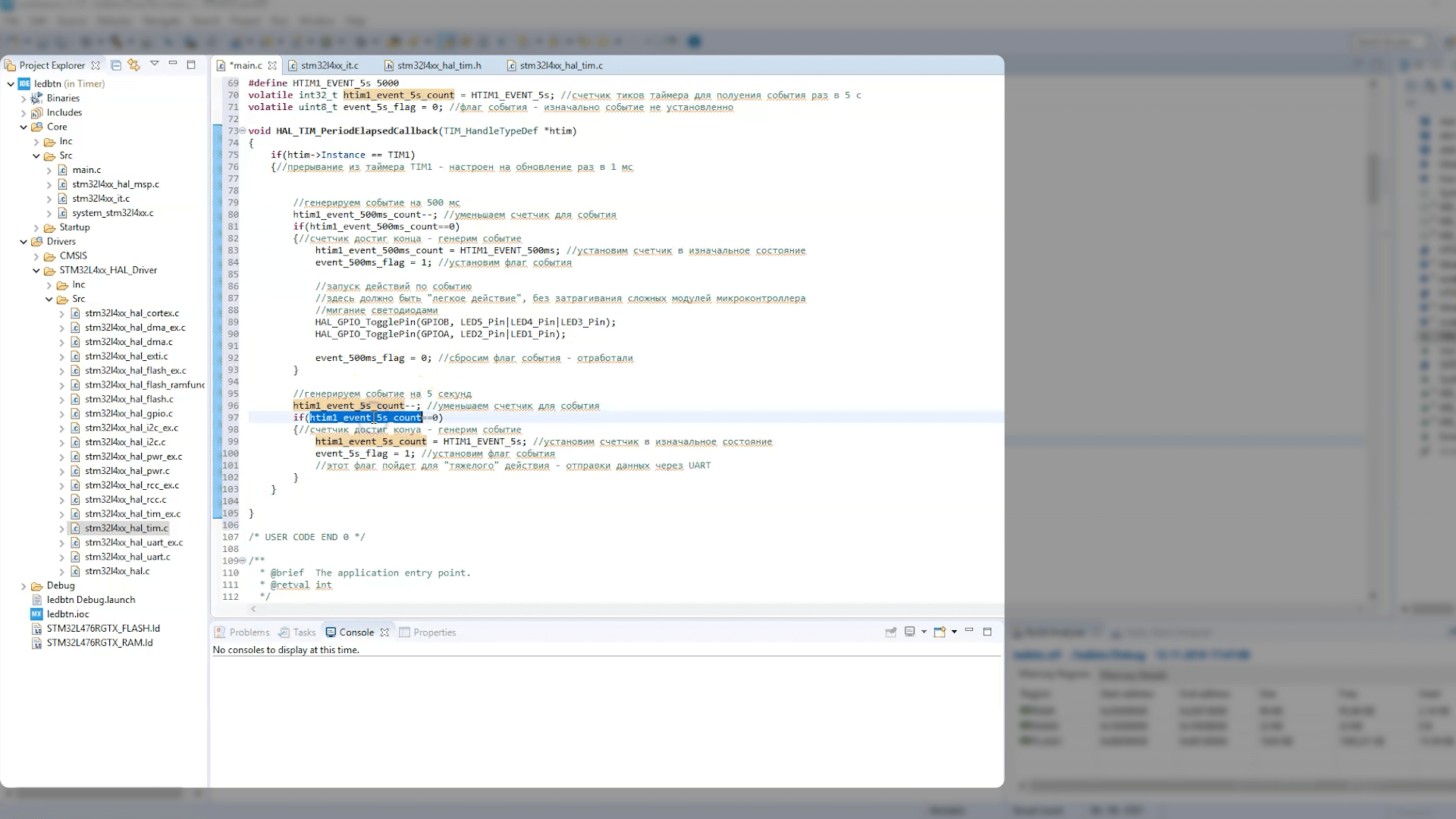Image resolution: width=1456 pixels, height=819 pixels.
Task: Click the IDE project icon of ledbtn
Action: pos(24,84)
